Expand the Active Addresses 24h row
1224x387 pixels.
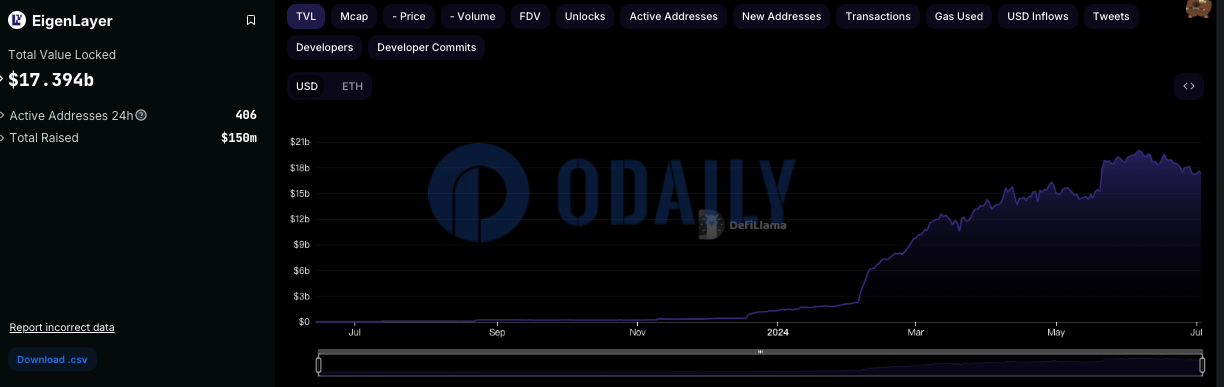point(3,115)
